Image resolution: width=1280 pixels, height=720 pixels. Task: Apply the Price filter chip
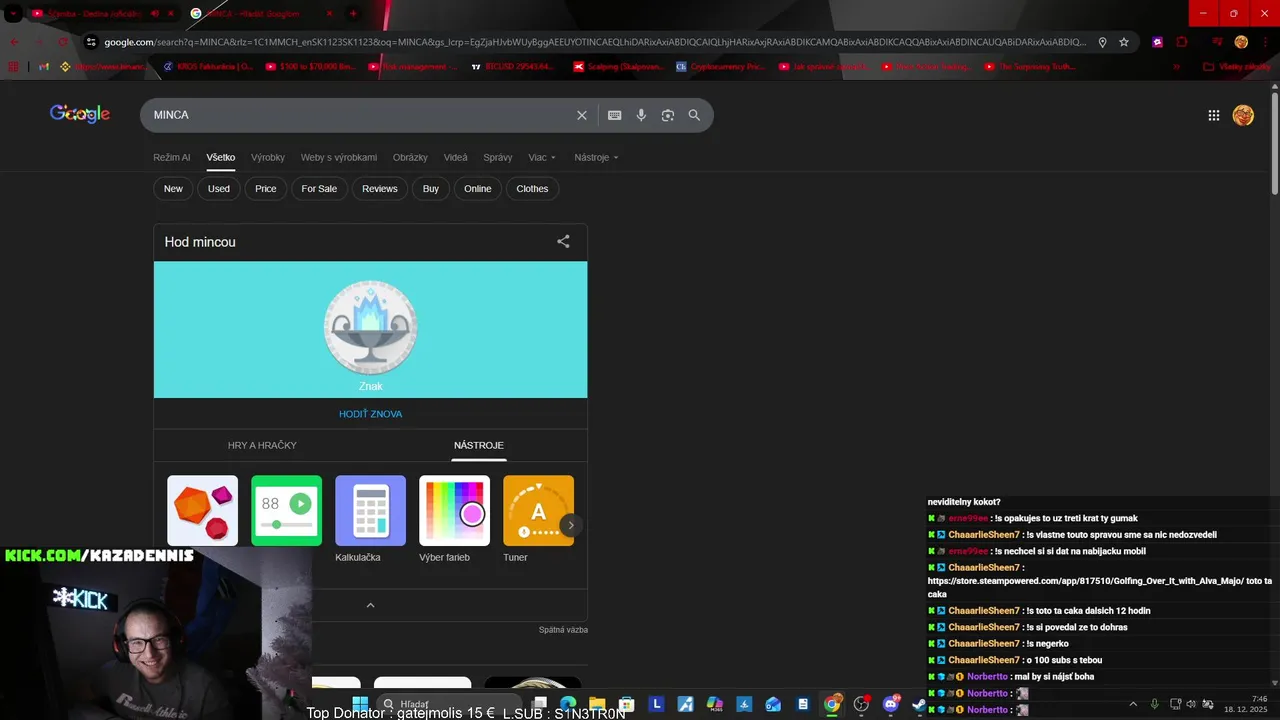[x=266, y=188]
